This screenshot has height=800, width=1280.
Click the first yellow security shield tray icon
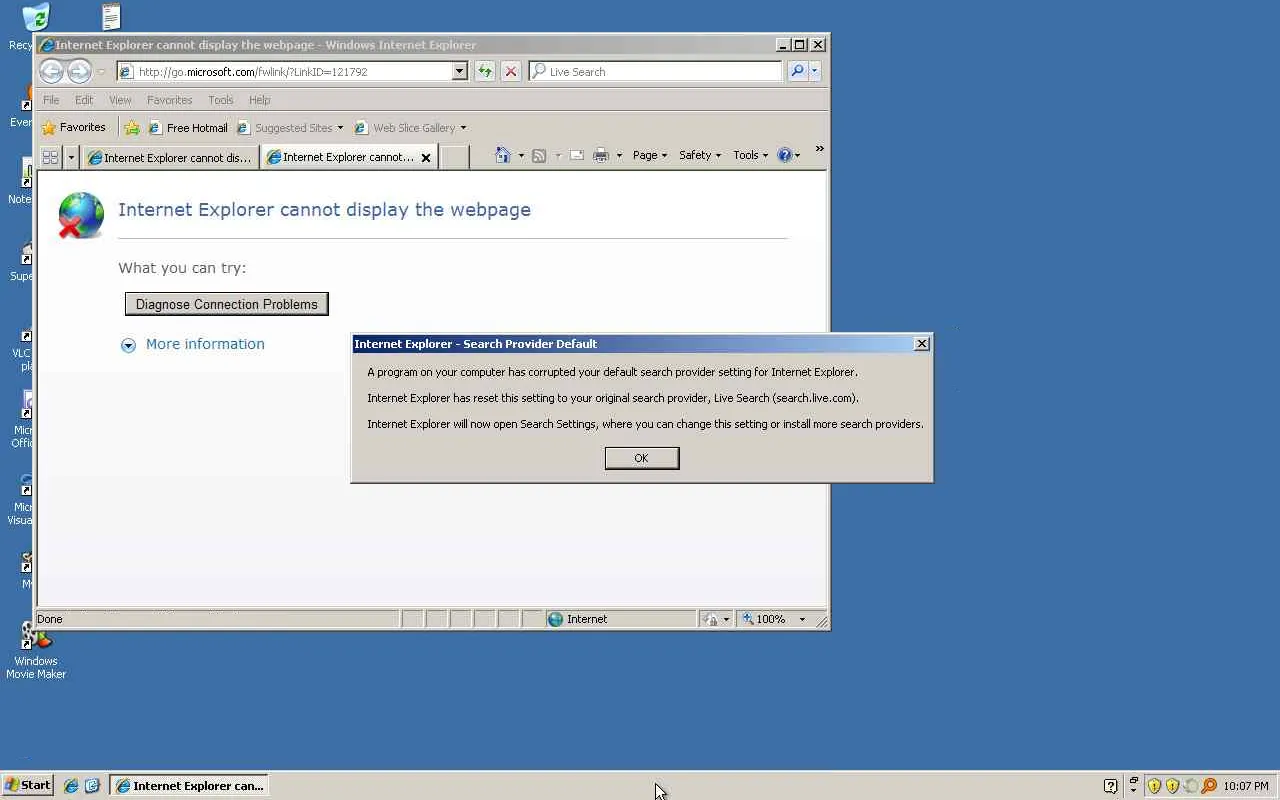click(x=1154, y=786)
